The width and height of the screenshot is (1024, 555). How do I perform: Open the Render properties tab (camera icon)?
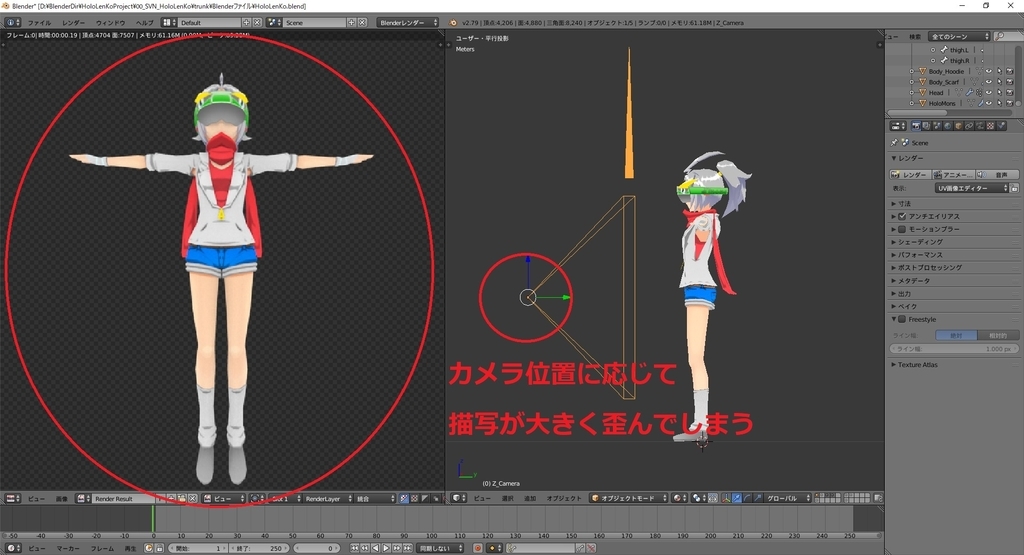pyautogui.click(x=916, y=126)
